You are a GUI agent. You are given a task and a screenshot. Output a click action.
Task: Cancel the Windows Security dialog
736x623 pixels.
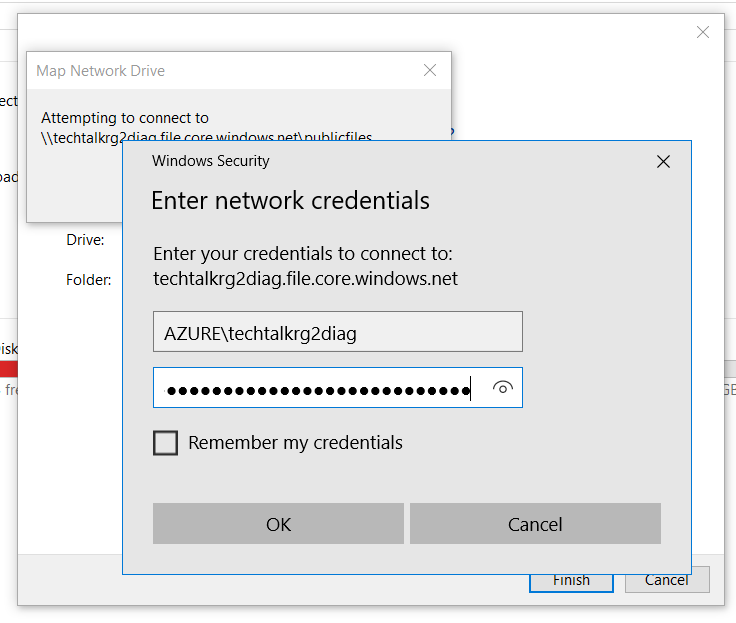pos(535,524)
